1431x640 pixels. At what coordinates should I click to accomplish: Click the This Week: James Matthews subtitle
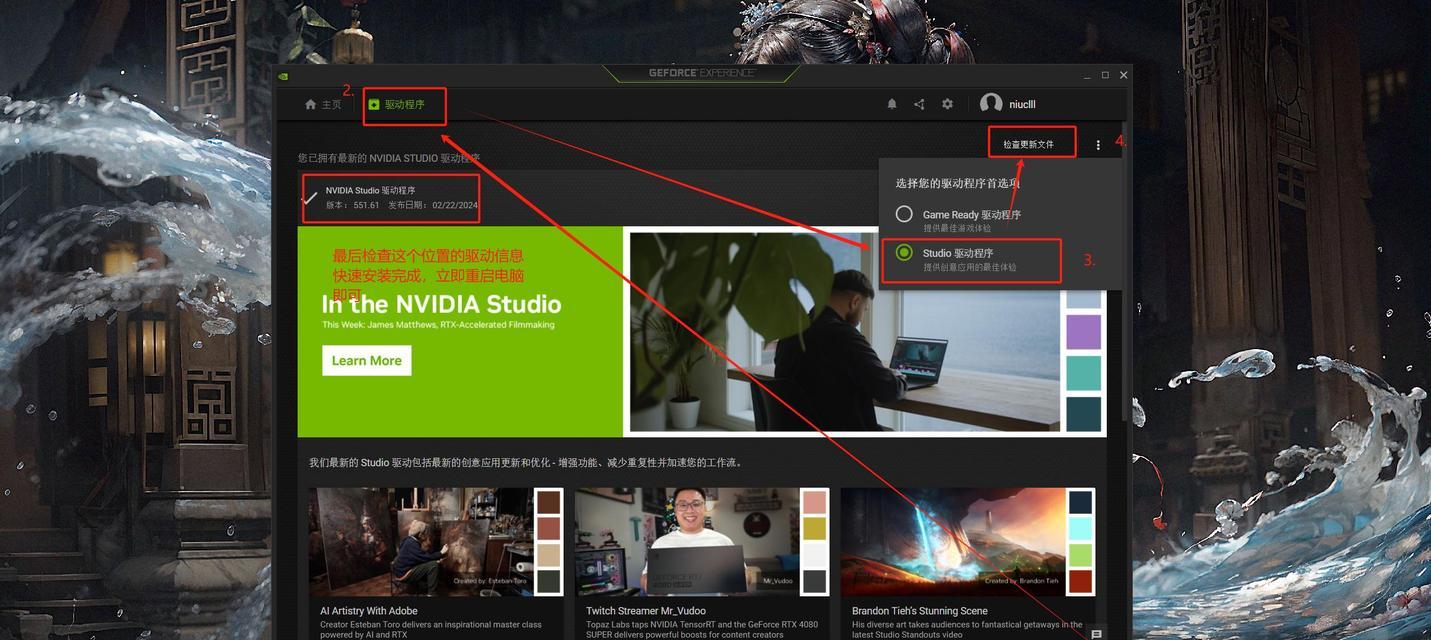[438, 325]
